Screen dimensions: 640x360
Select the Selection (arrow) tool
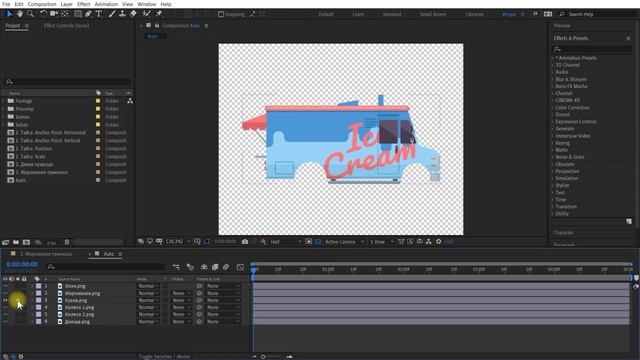(9, 14)
